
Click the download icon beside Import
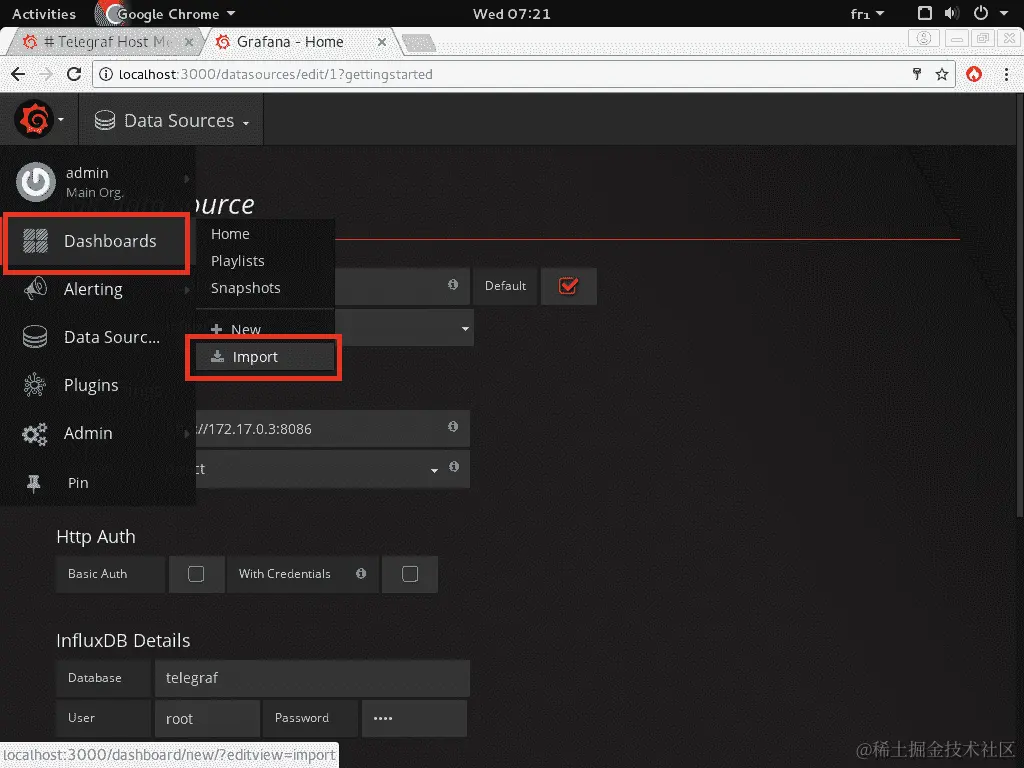point(217,356)
